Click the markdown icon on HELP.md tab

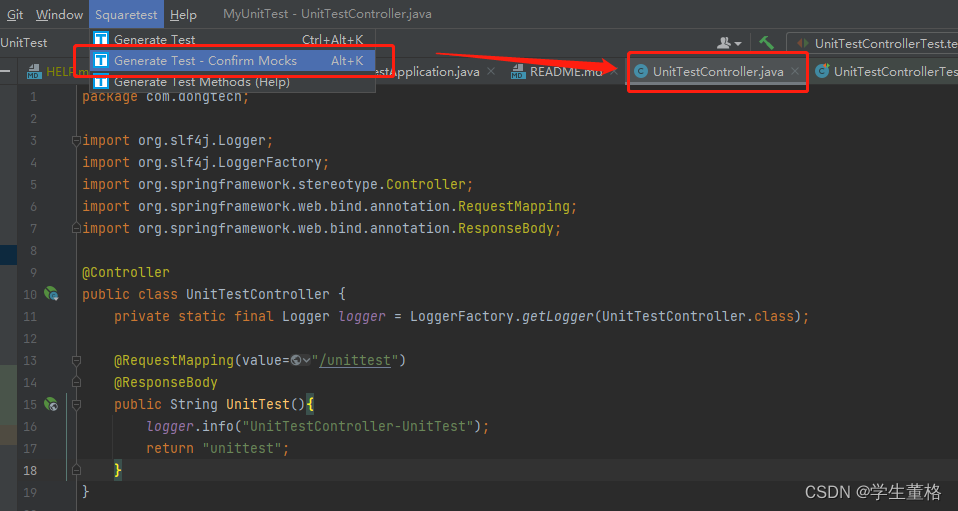[x=34, y=72]
